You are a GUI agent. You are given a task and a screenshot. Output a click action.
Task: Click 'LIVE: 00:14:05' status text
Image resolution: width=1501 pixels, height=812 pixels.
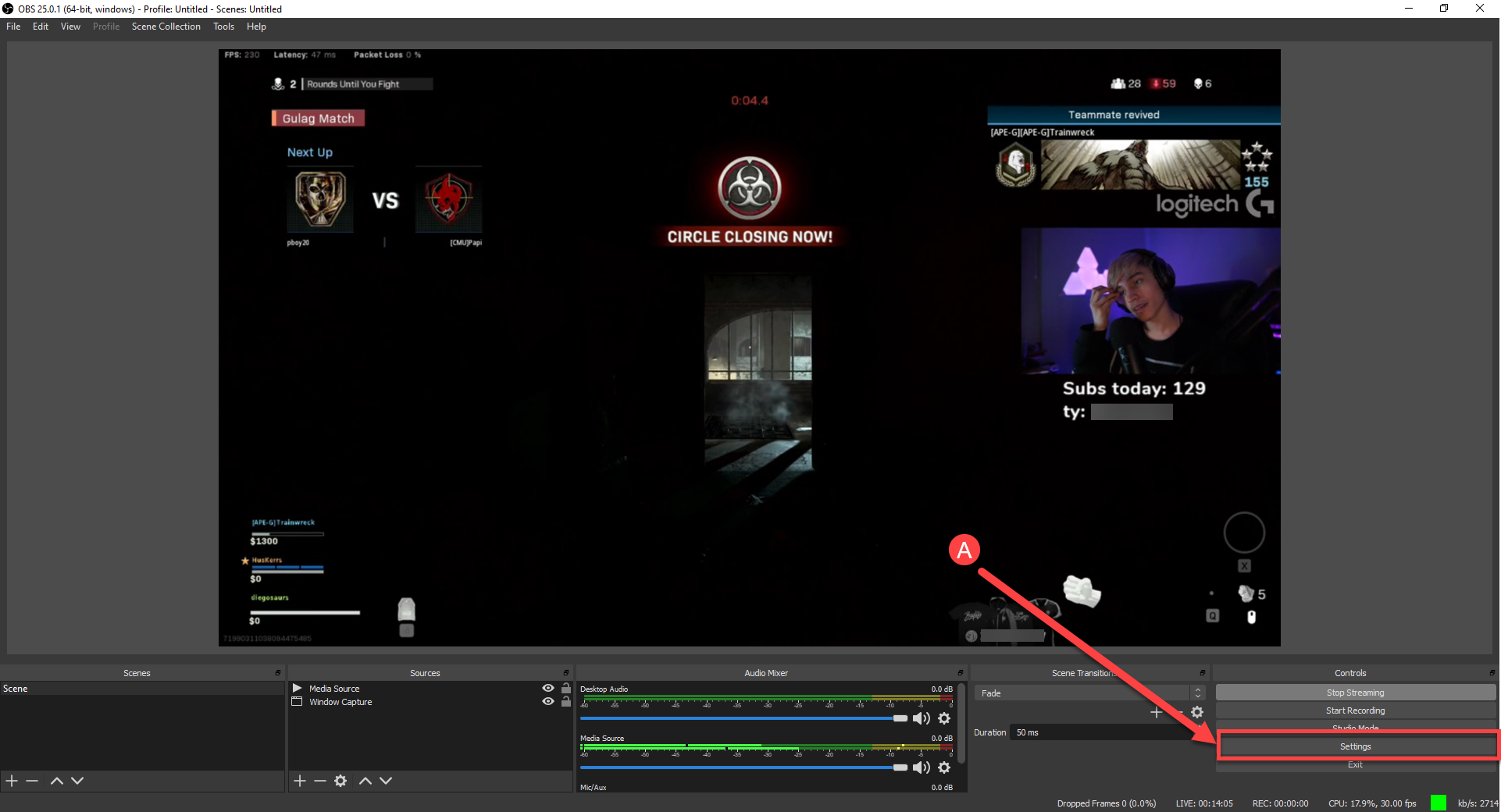coord(1204,803)
